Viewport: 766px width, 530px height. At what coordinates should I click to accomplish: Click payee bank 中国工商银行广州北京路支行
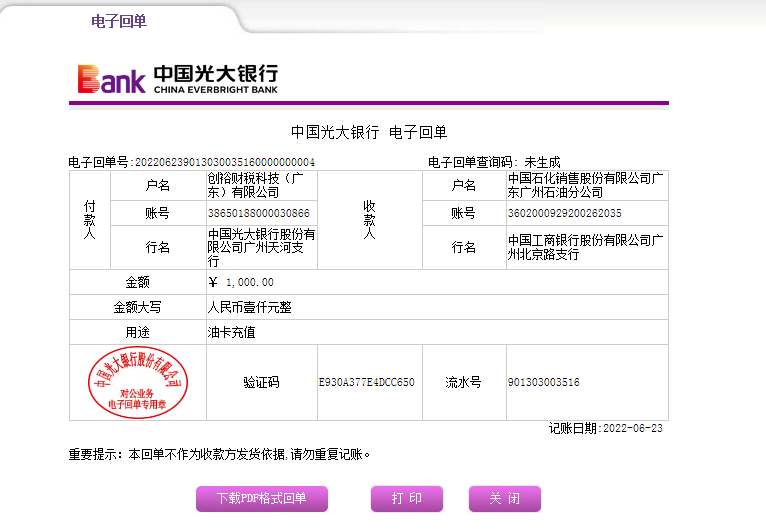pos(585,247)
